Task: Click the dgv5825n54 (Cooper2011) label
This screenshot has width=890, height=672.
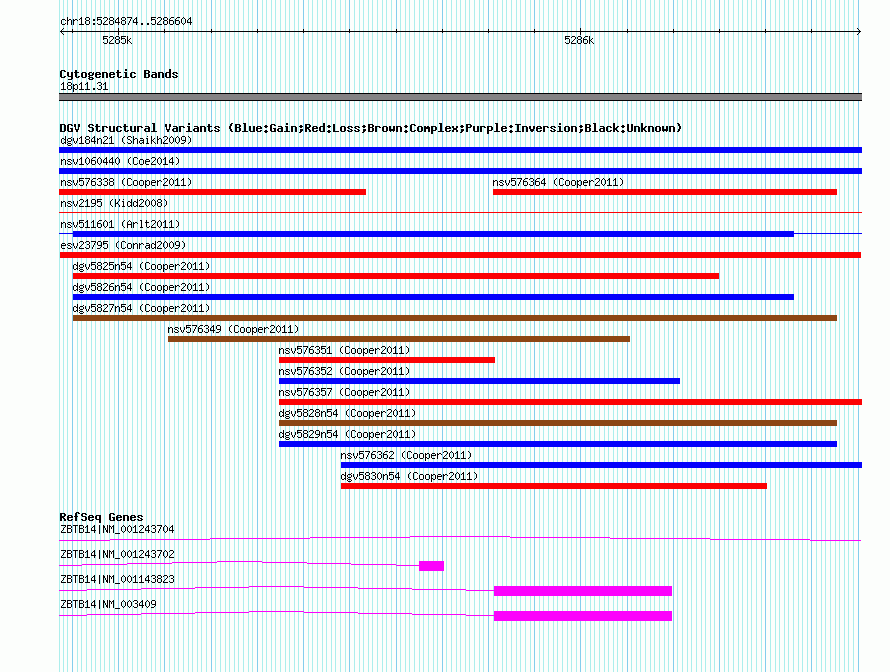Action: tap(141, 266)
